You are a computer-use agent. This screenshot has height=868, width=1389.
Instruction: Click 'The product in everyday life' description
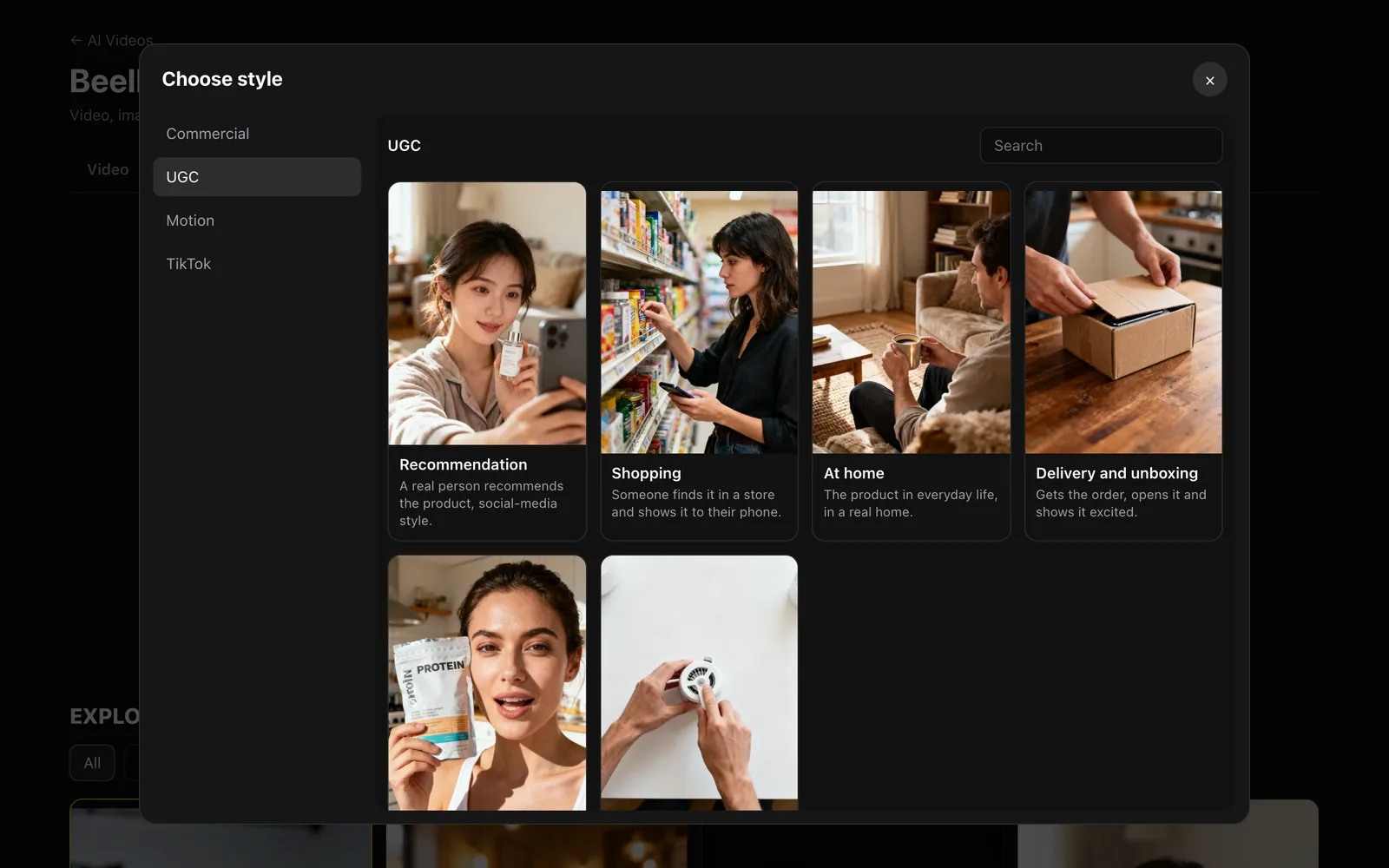click(x=911, y=503)
